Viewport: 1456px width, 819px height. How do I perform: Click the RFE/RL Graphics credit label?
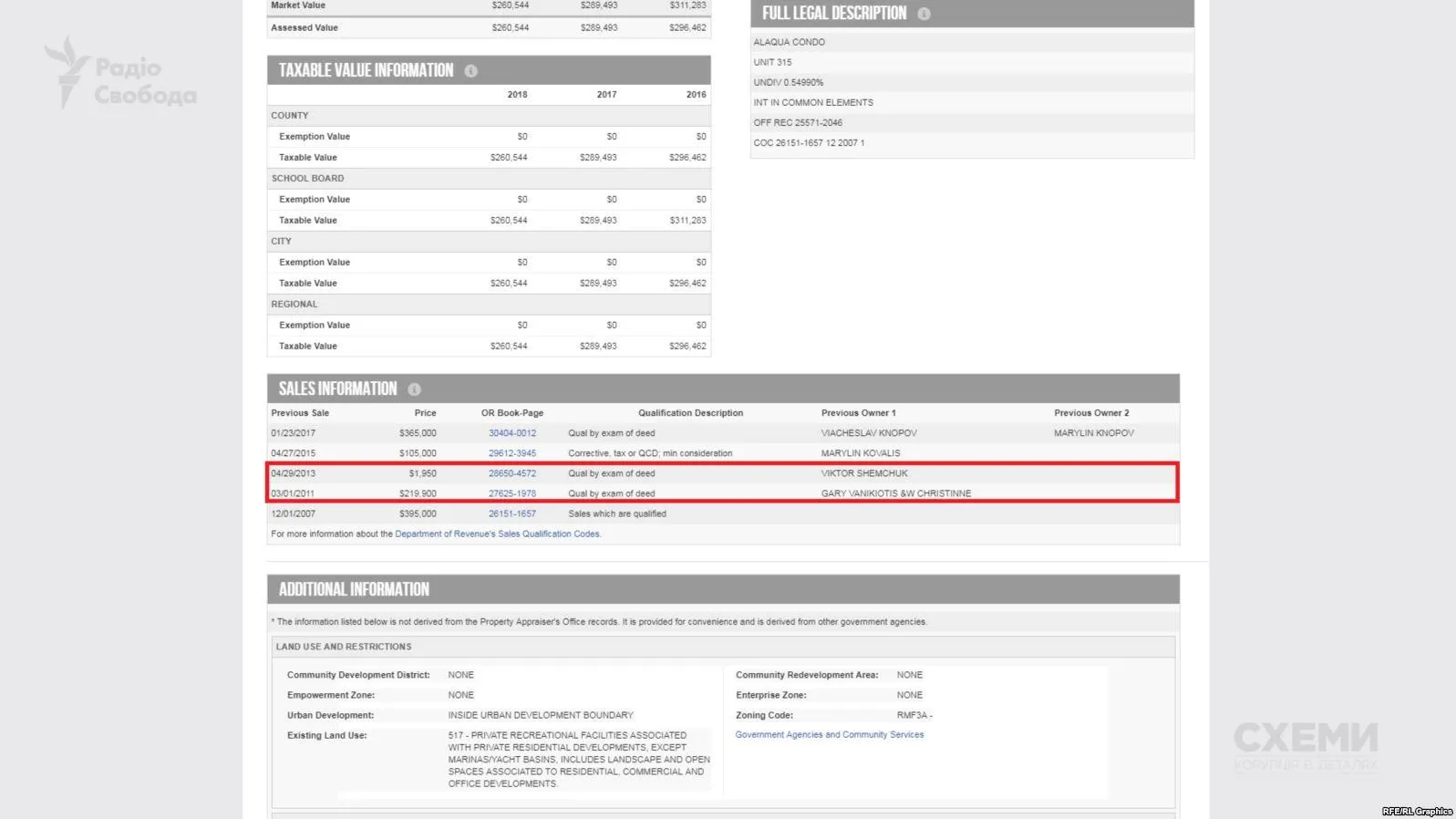point(1416,811)
